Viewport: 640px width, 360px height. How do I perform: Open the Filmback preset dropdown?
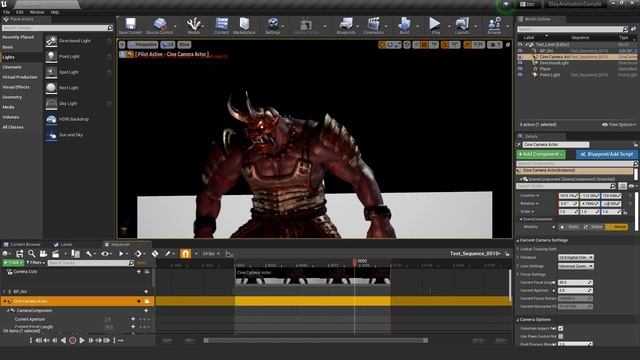pos(576,258)
